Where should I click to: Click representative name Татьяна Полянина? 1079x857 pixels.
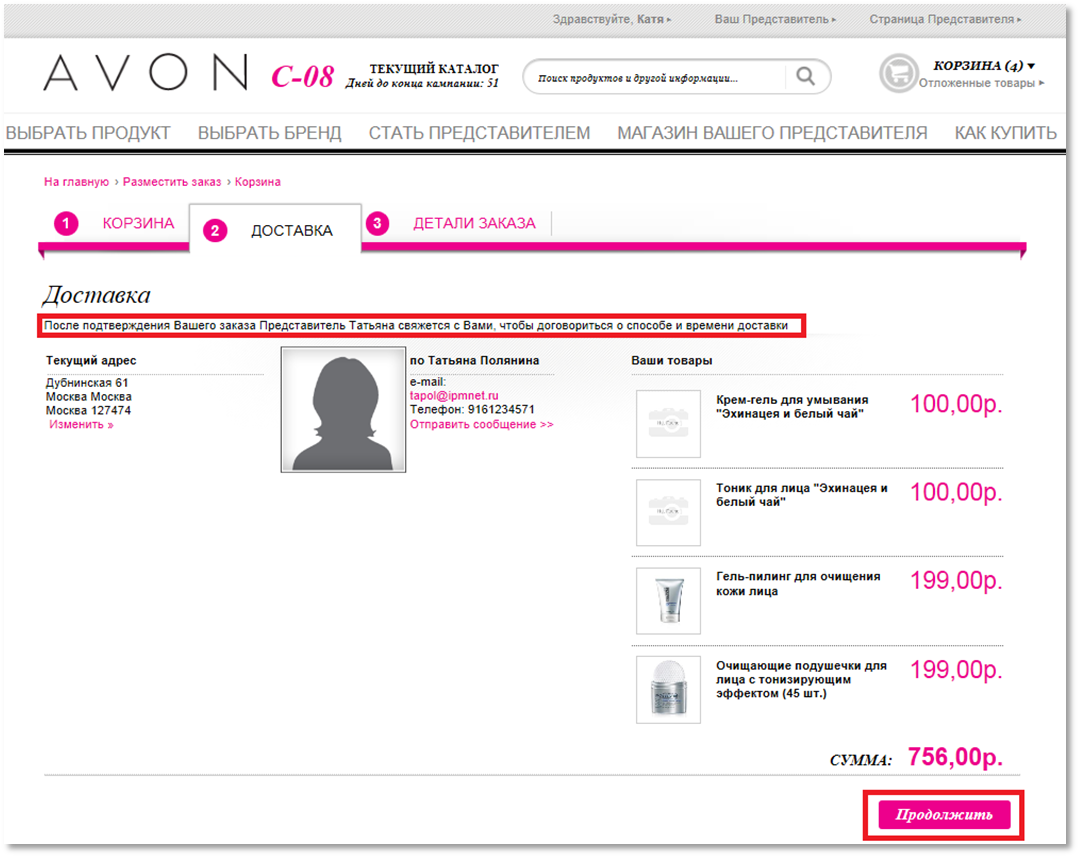(x=484, y=361)
